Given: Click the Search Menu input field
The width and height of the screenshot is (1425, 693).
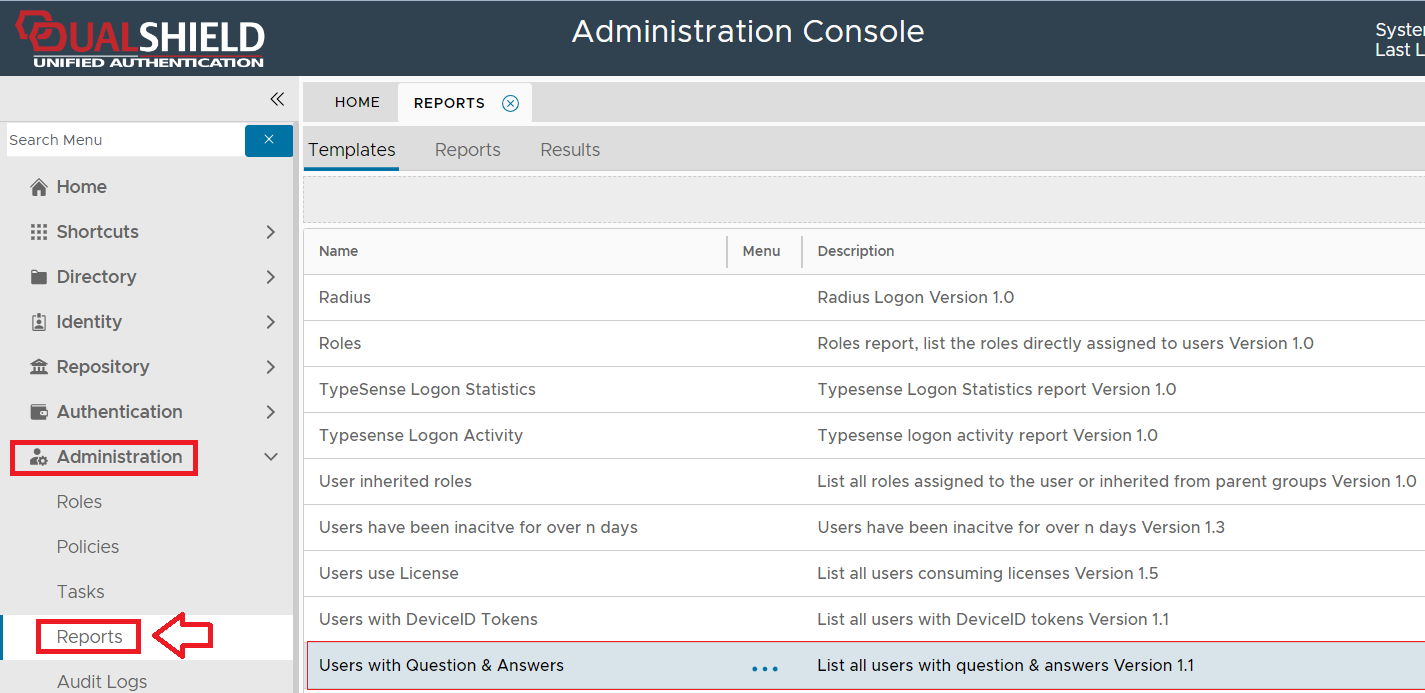Looking at the screenshot, I should 124,140.
